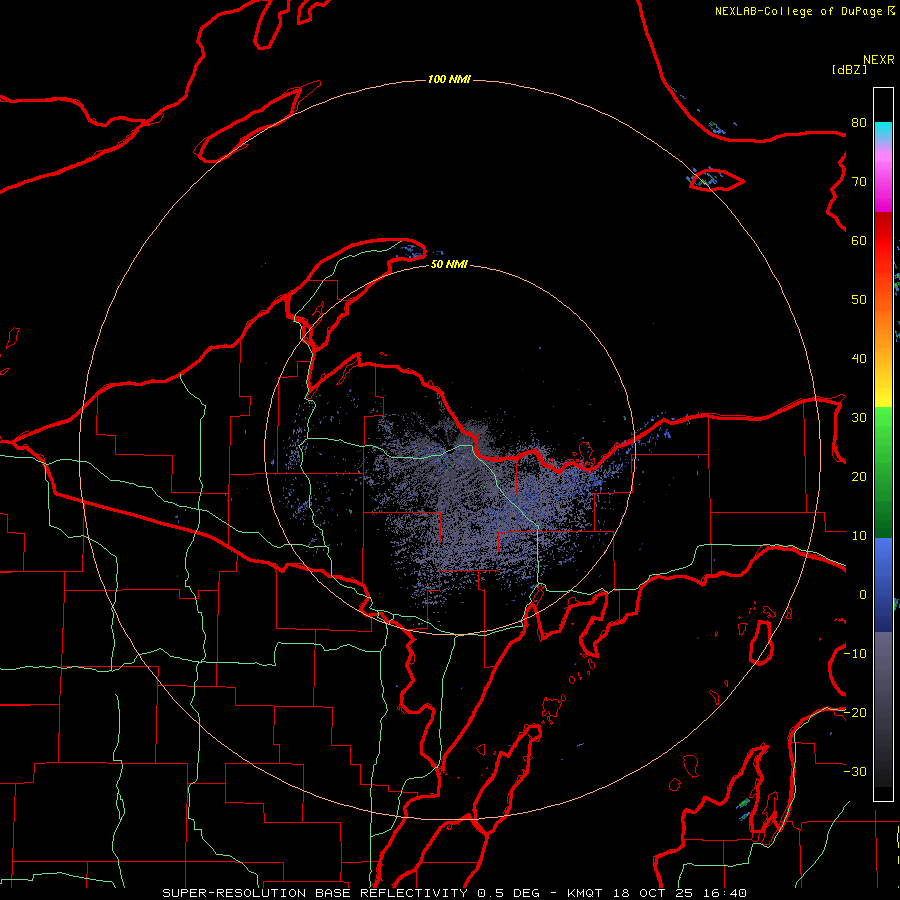Click the cyan top of the dBZ color bar
The height and width of the screenshot is (900, 900).
click(x=883, y=132)
